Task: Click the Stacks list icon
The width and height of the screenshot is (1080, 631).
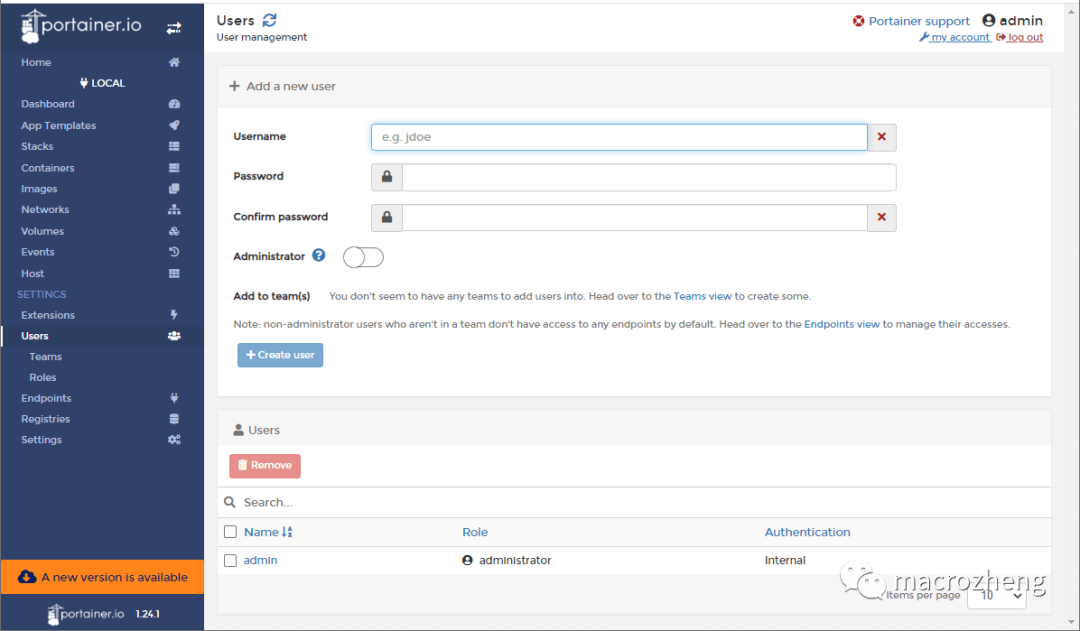Action: point(174,146)
